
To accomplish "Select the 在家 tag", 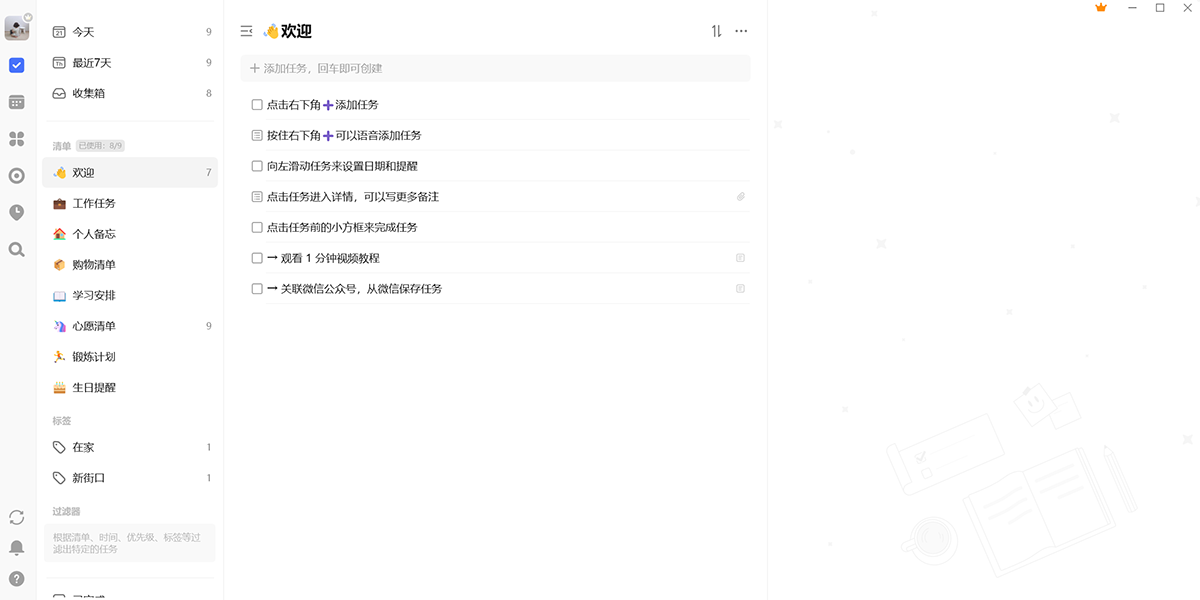I will [83, 447].
